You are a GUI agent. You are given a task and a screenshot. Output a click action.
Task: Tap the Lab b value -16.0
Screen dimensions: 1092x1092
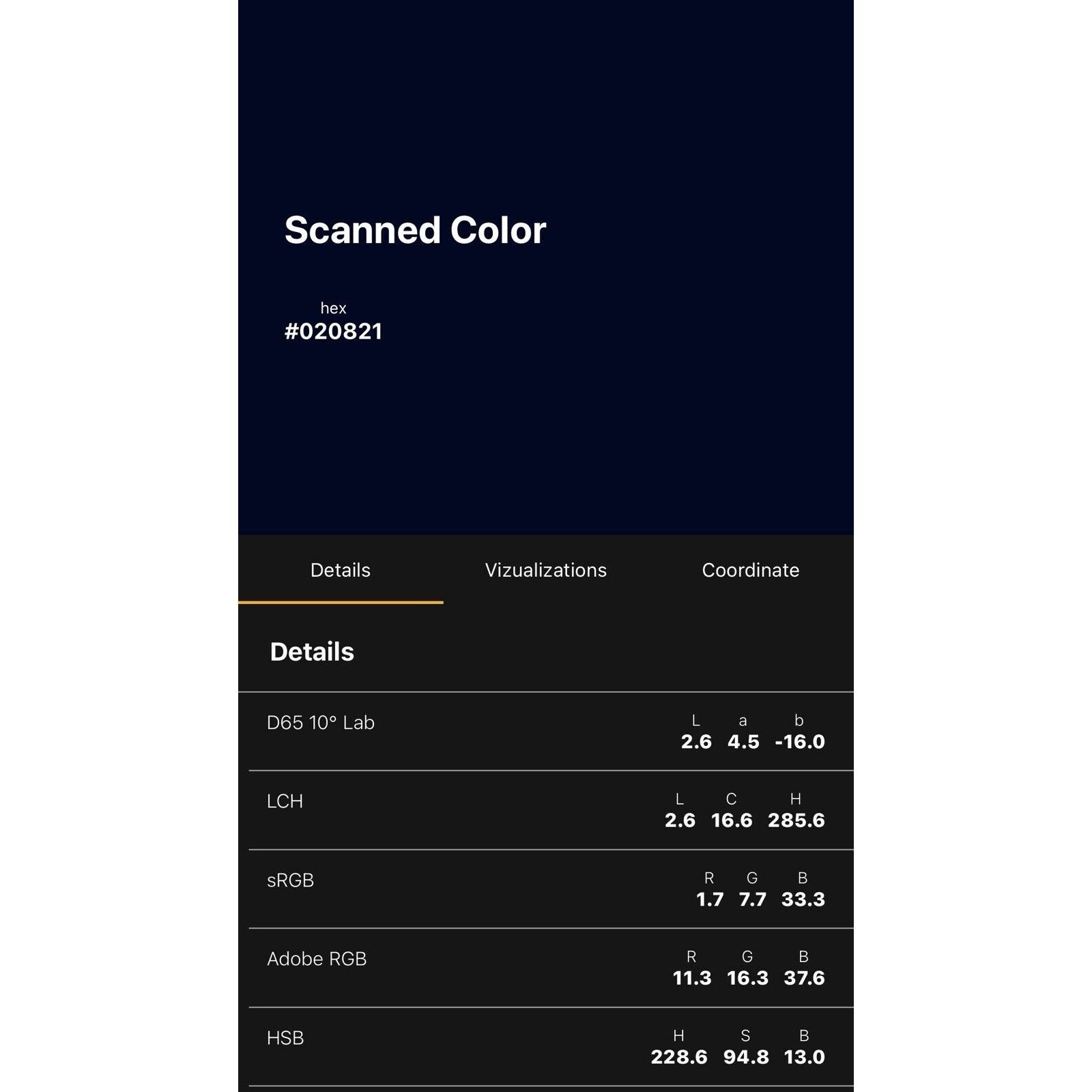coord(800,742)
